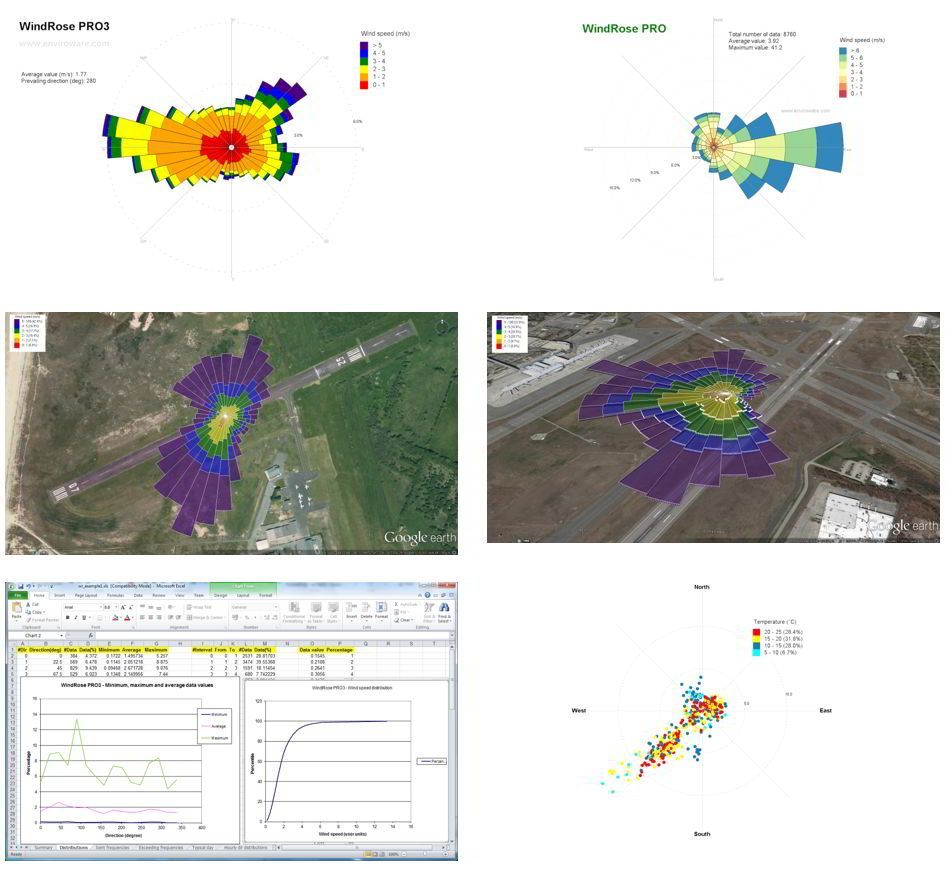Open Conditional Formatting in Styles group
Image resolution: width=947 pixels, height=871 pixels.
294,612
